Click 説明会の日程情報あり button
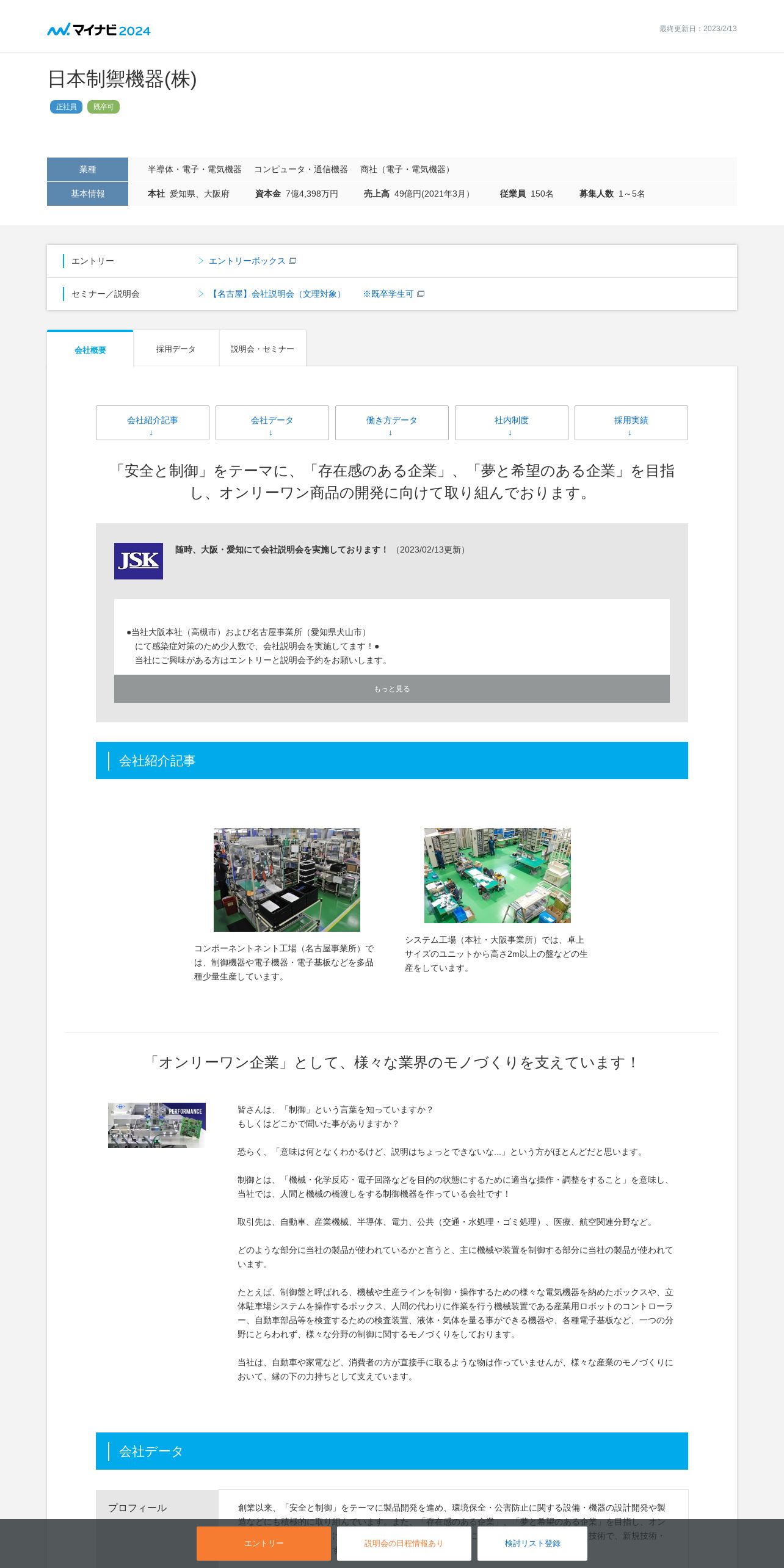784x1568 pixels. tap(404, 1544)
